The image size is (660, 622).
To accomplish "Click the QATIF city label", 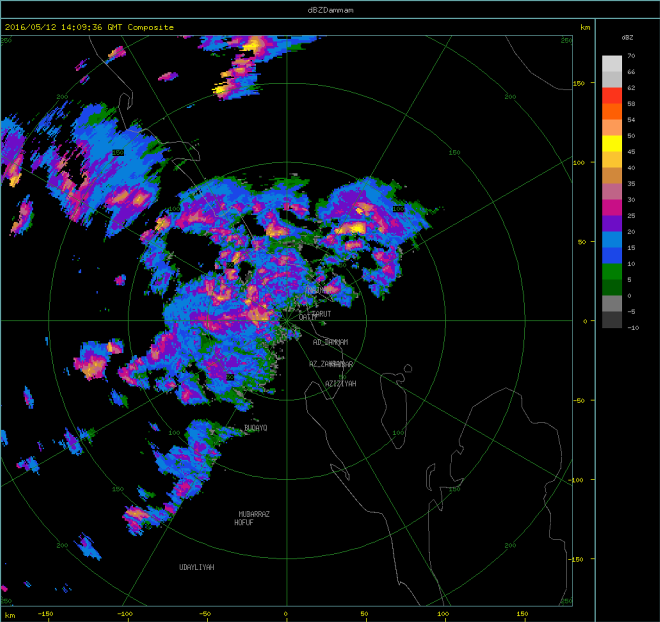I will coord(307,317).
